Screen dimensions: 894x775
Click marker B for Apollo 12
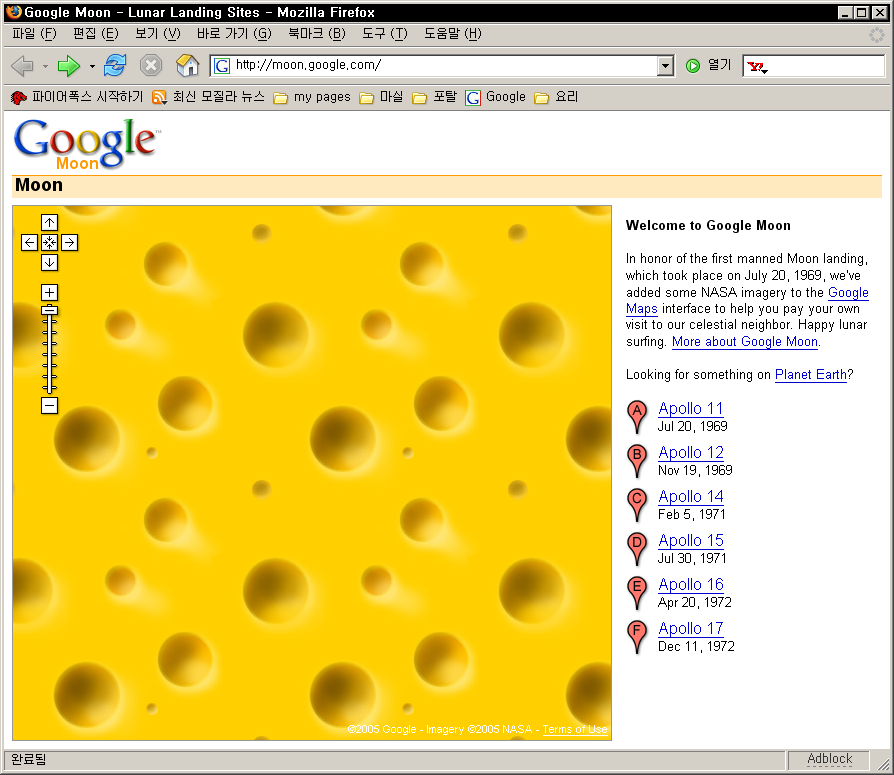637,460
